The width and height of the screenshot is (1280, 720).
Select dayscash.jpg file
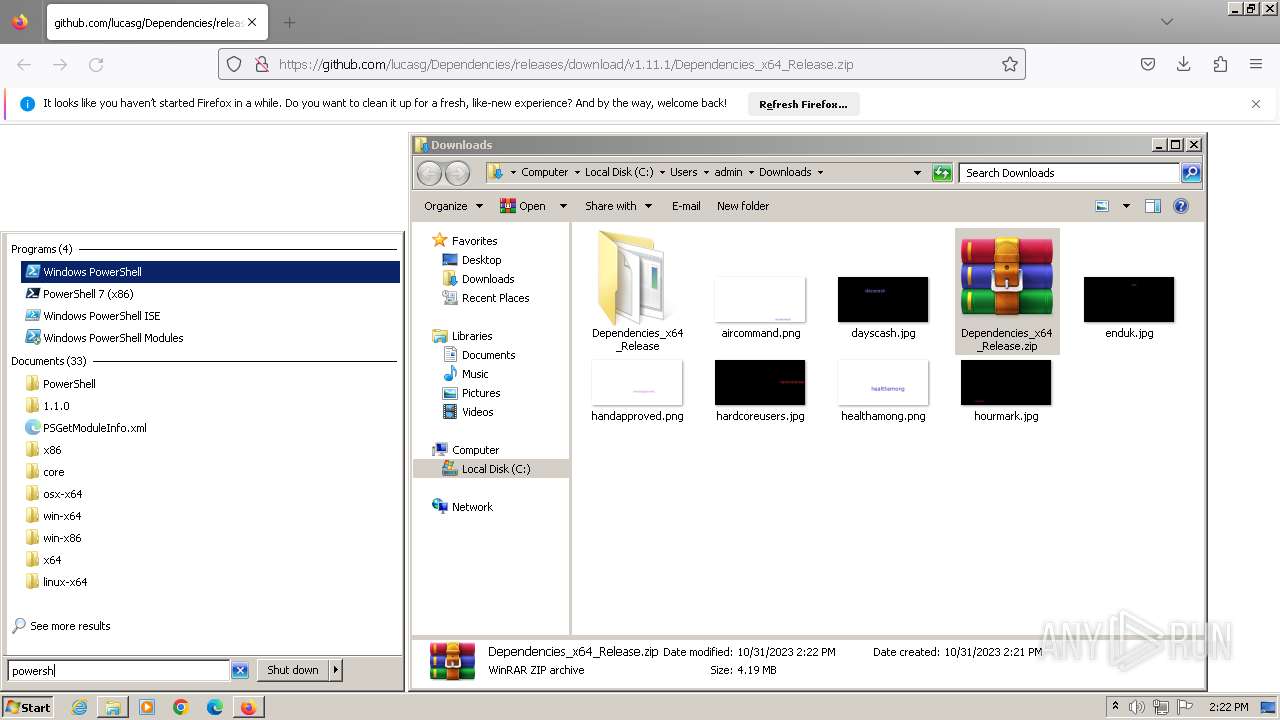pyautogui.click(x=883, y=307)
